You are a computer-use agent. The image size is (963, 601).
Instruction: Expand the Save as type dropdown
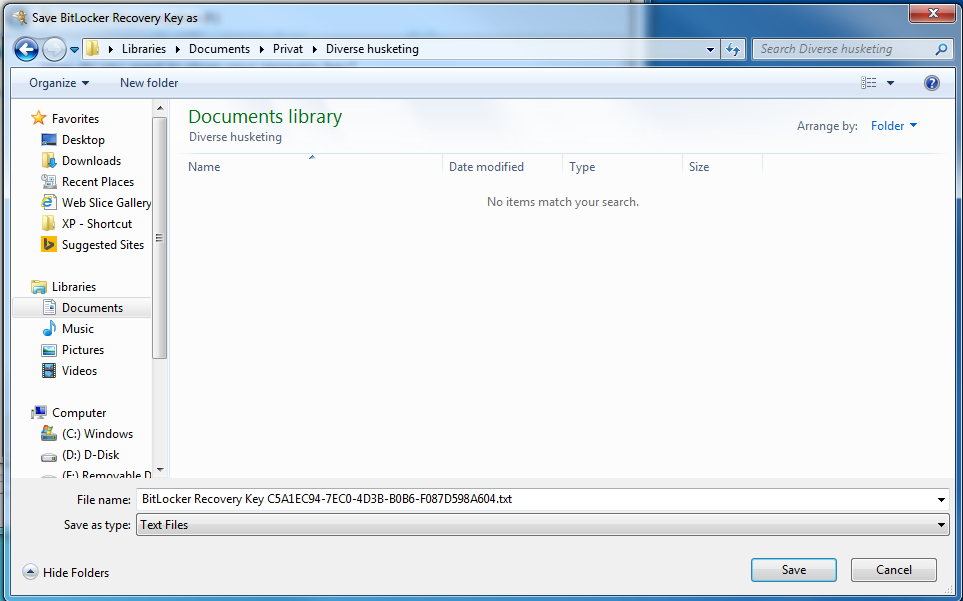coord(941,525)
